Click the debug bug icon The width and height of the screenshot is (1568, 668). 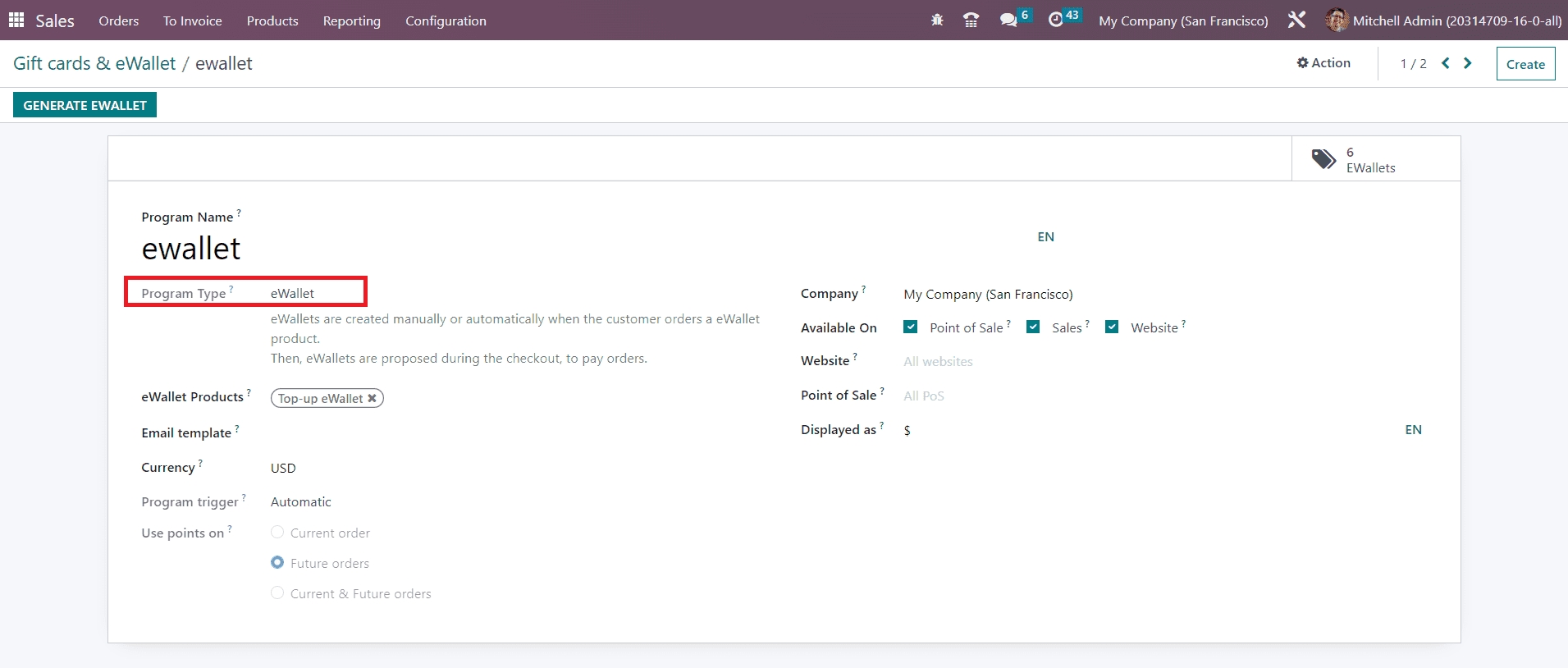tap(937, 21)
